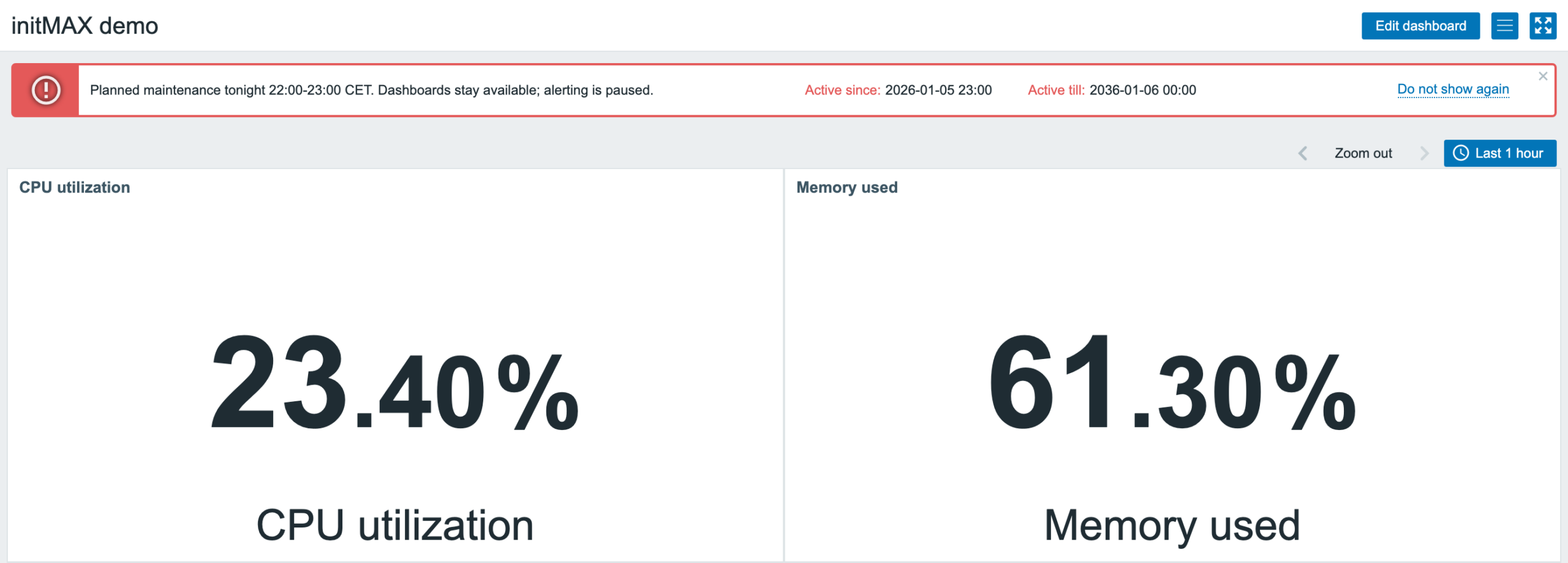Click Zoom out for the time range
The image size is (1568, 563).
pos(1363,153)
